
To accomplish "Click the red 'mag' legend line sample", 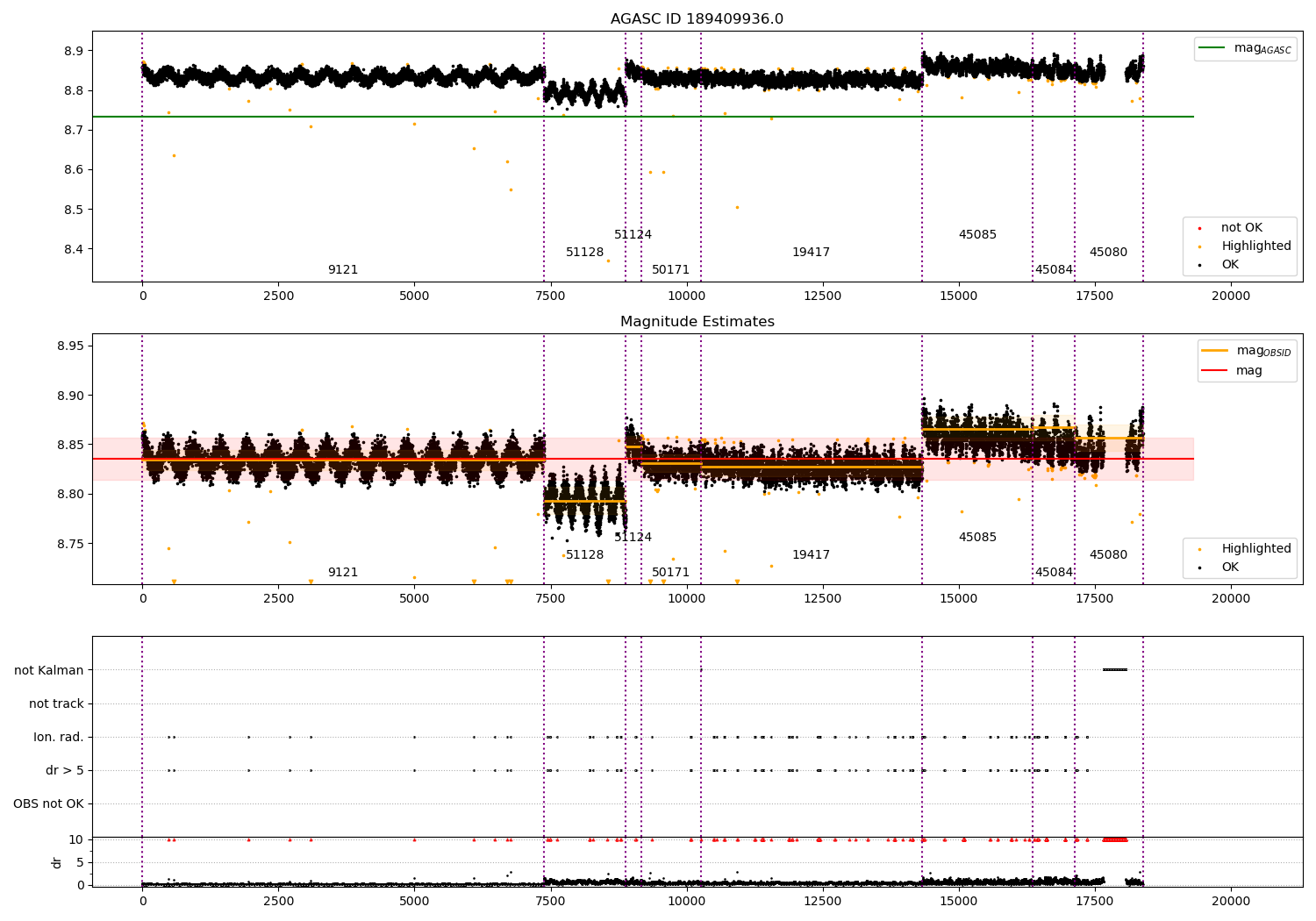I will (1214, 371).
